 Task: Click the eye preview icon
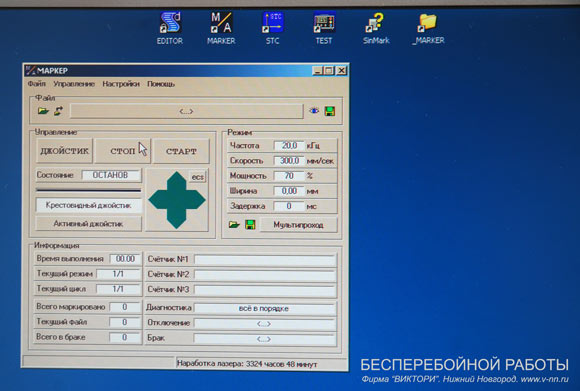pyautogui.click(x=314, y=111)
